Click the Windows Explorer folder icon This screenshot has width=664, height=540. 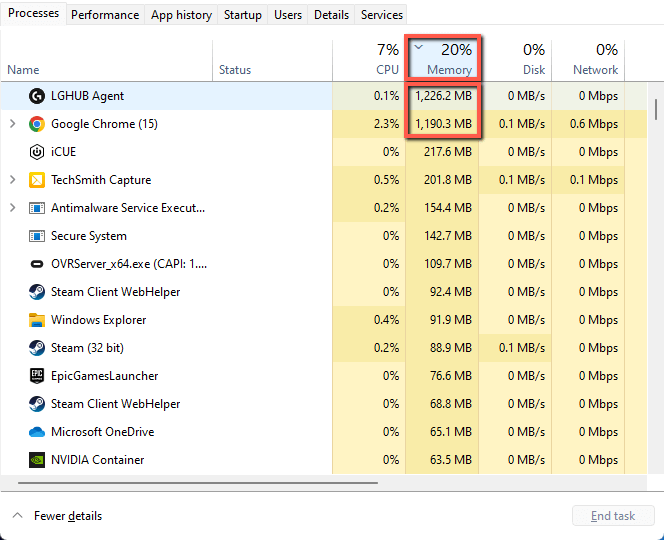37,320
